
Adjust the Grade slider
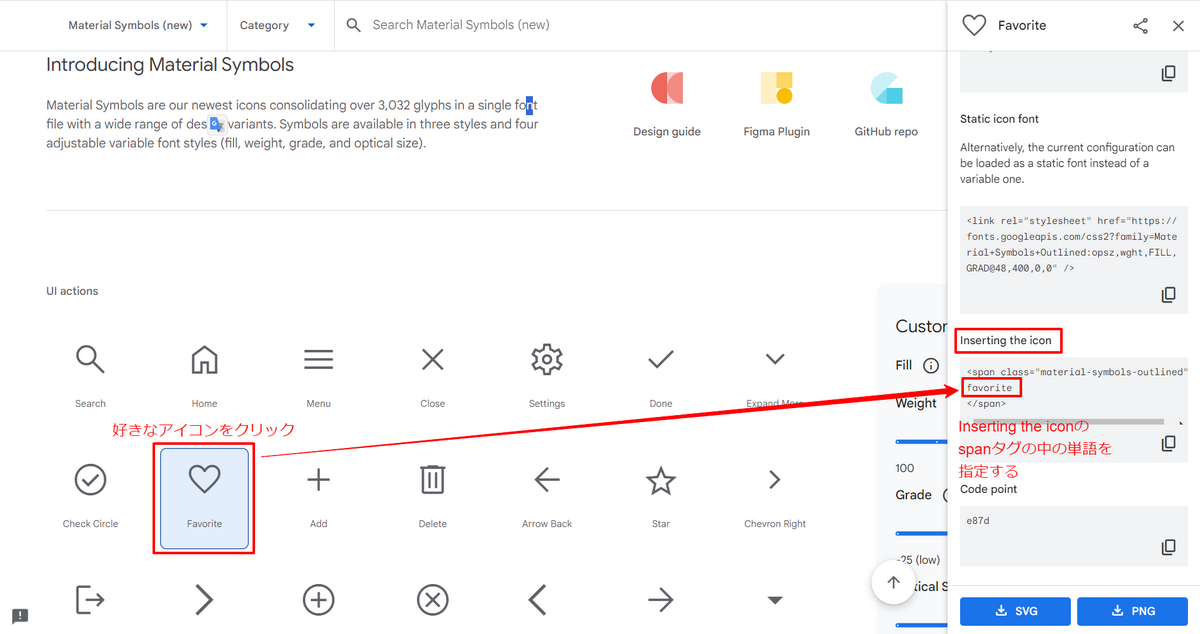click(920, 533)
